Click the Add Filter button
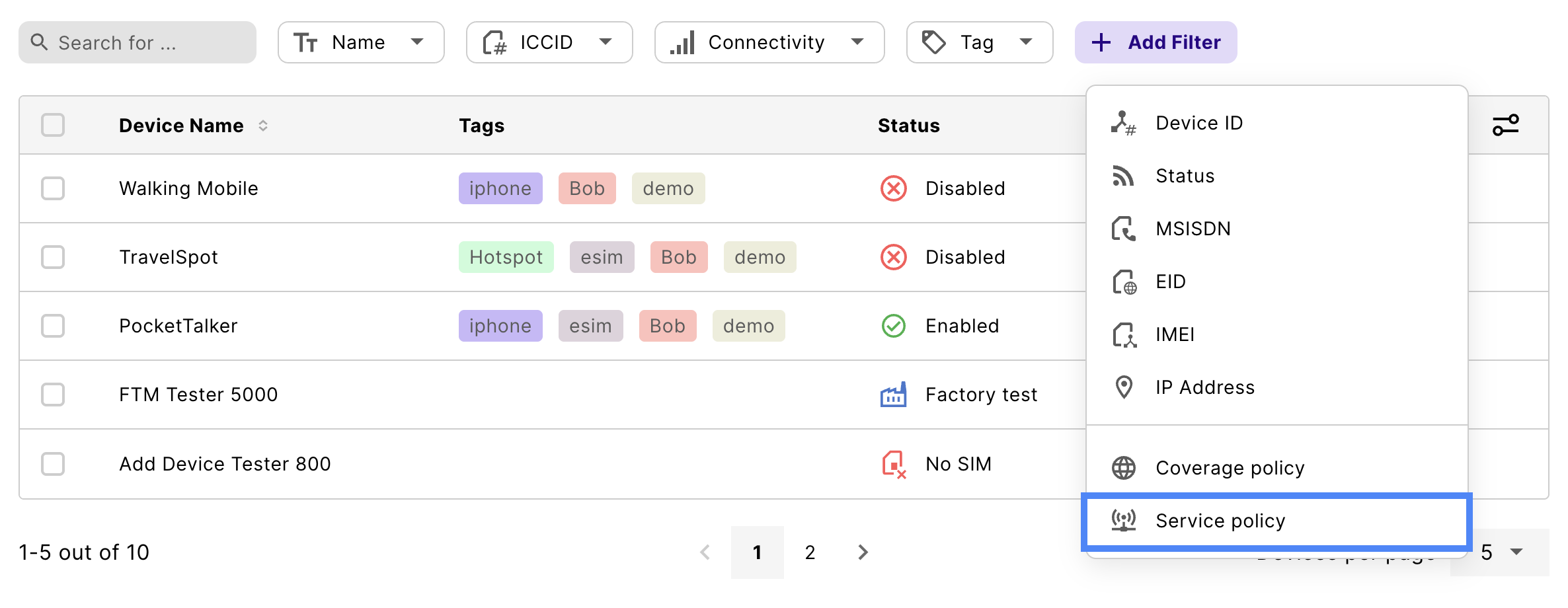 [x=1156, y=42]
